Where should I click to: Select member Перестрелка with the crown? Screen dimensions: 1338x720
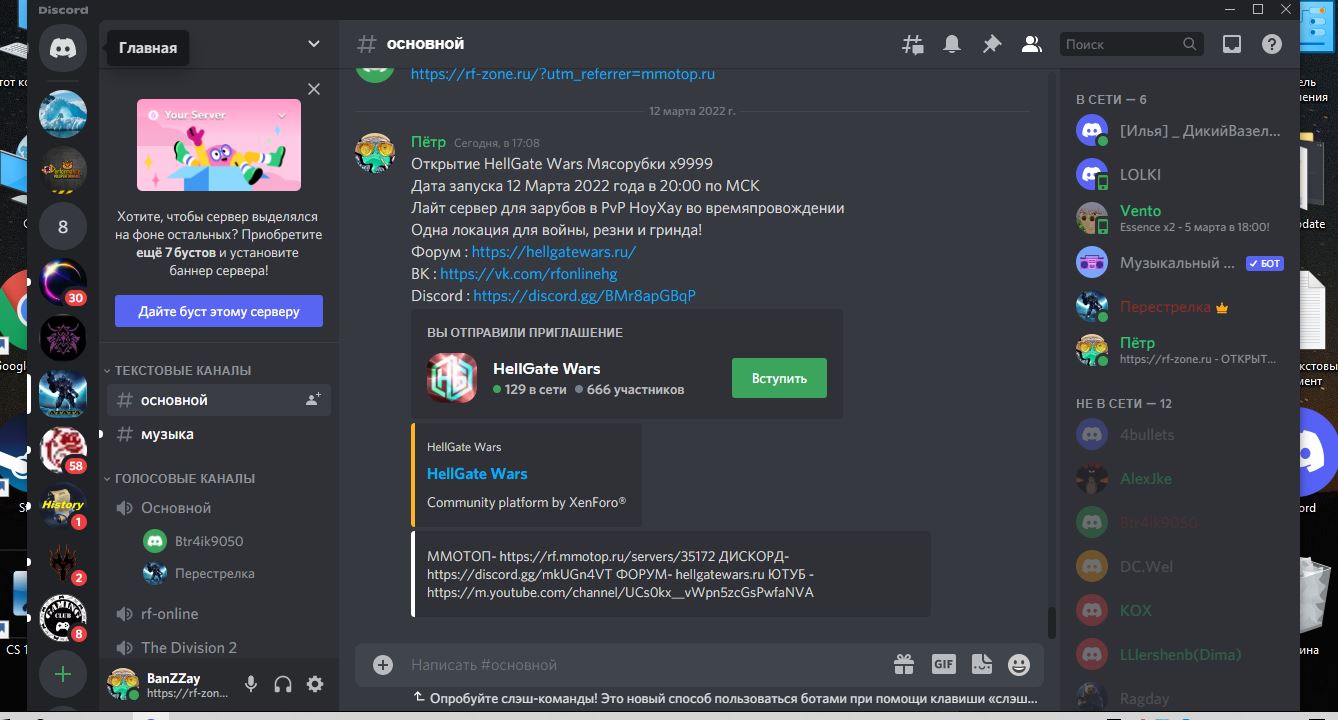[x=1180, y=306]
